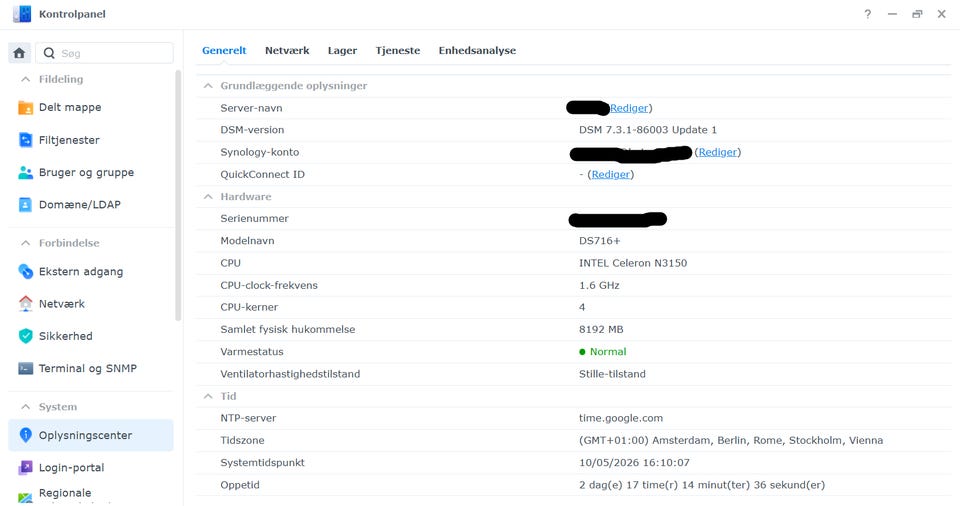Collapse the Tid section
This screenshot has width=960, height=506.
click(x=208, y=396)
